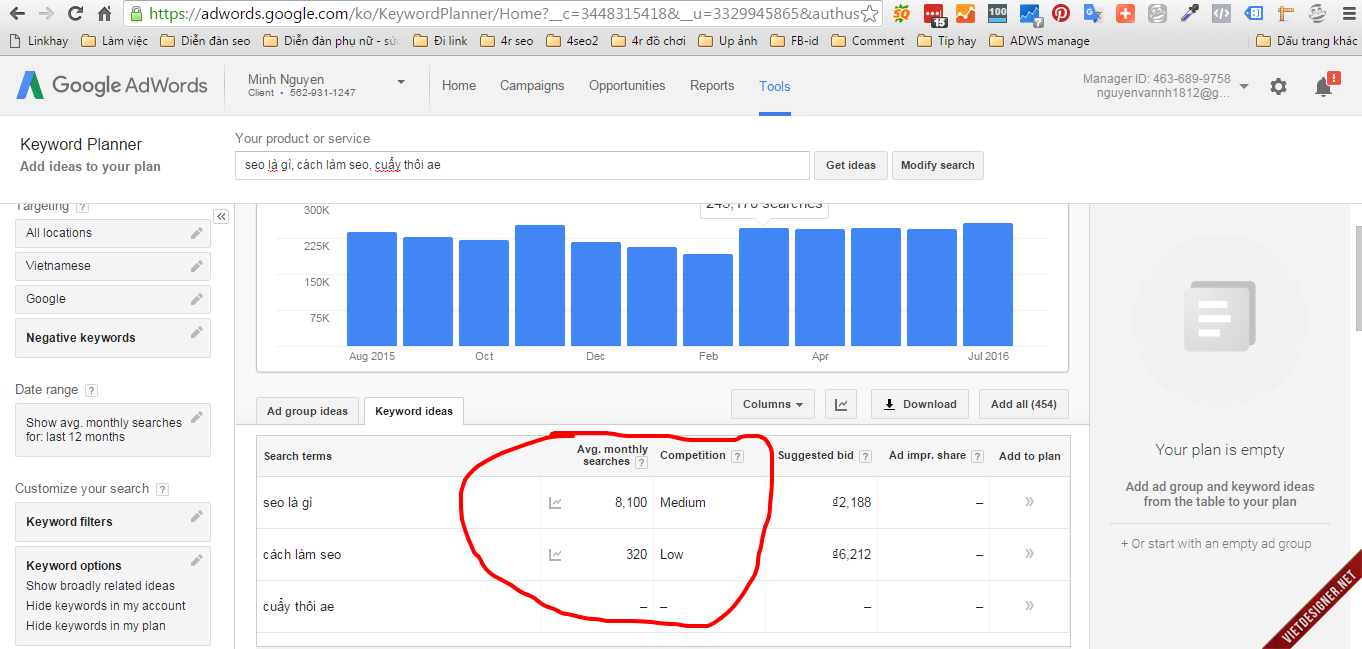Reload the page with the refresh icon
This screenshot has width=1362, height=649.
point(75,14)
